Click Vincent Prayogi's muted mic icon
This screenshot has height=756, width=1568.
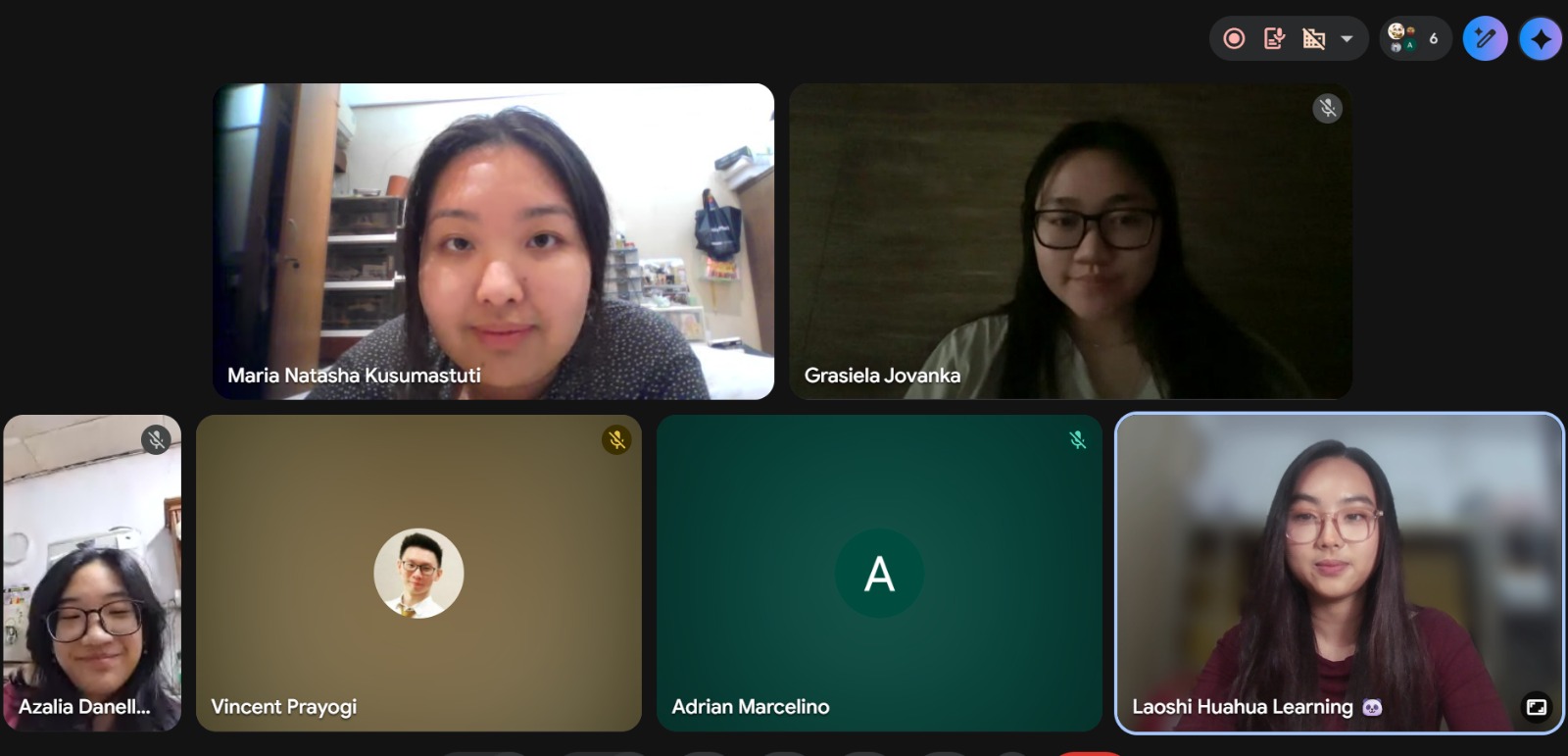pos(616,439)
